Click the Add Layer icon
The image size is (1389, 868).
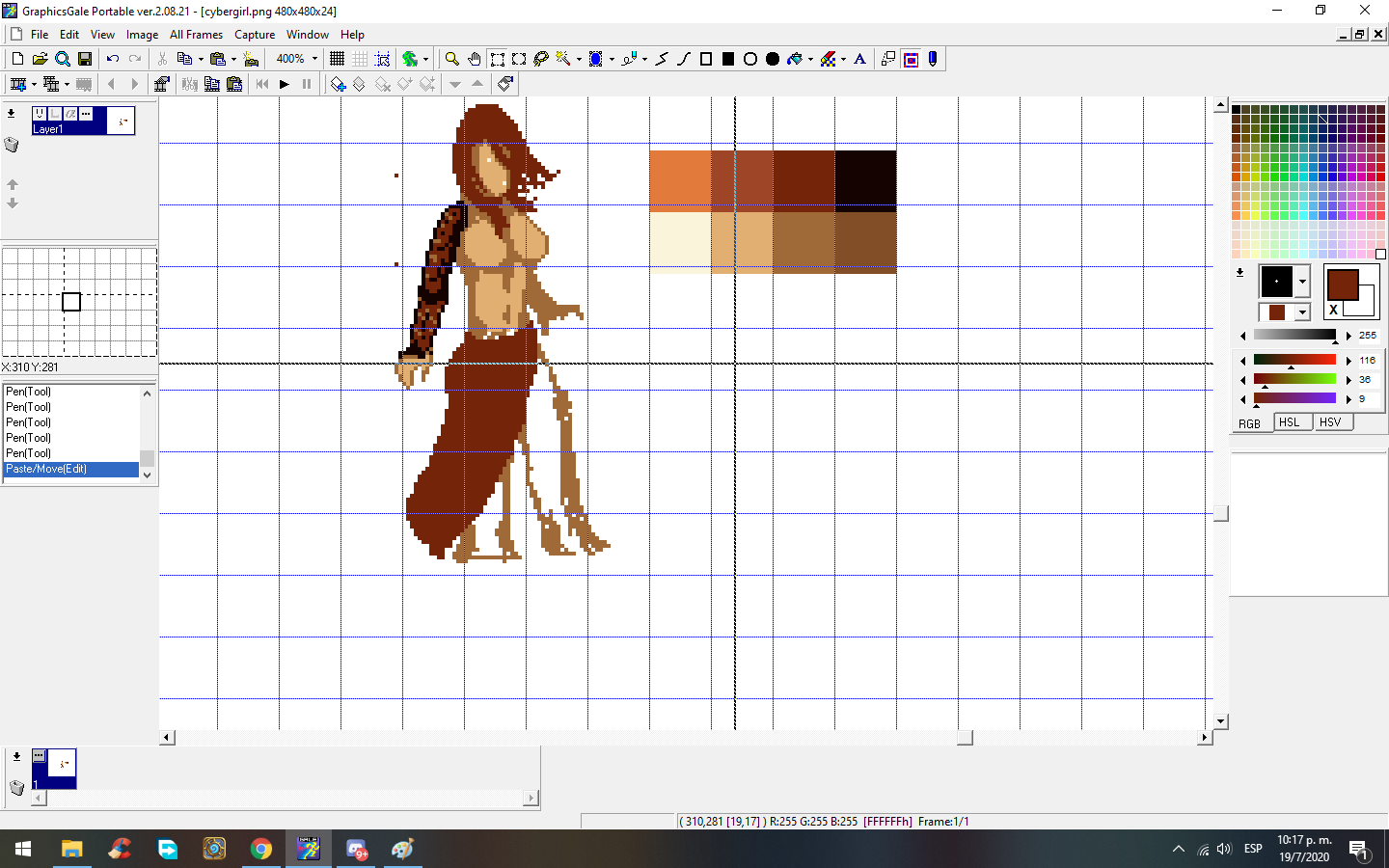338,84
